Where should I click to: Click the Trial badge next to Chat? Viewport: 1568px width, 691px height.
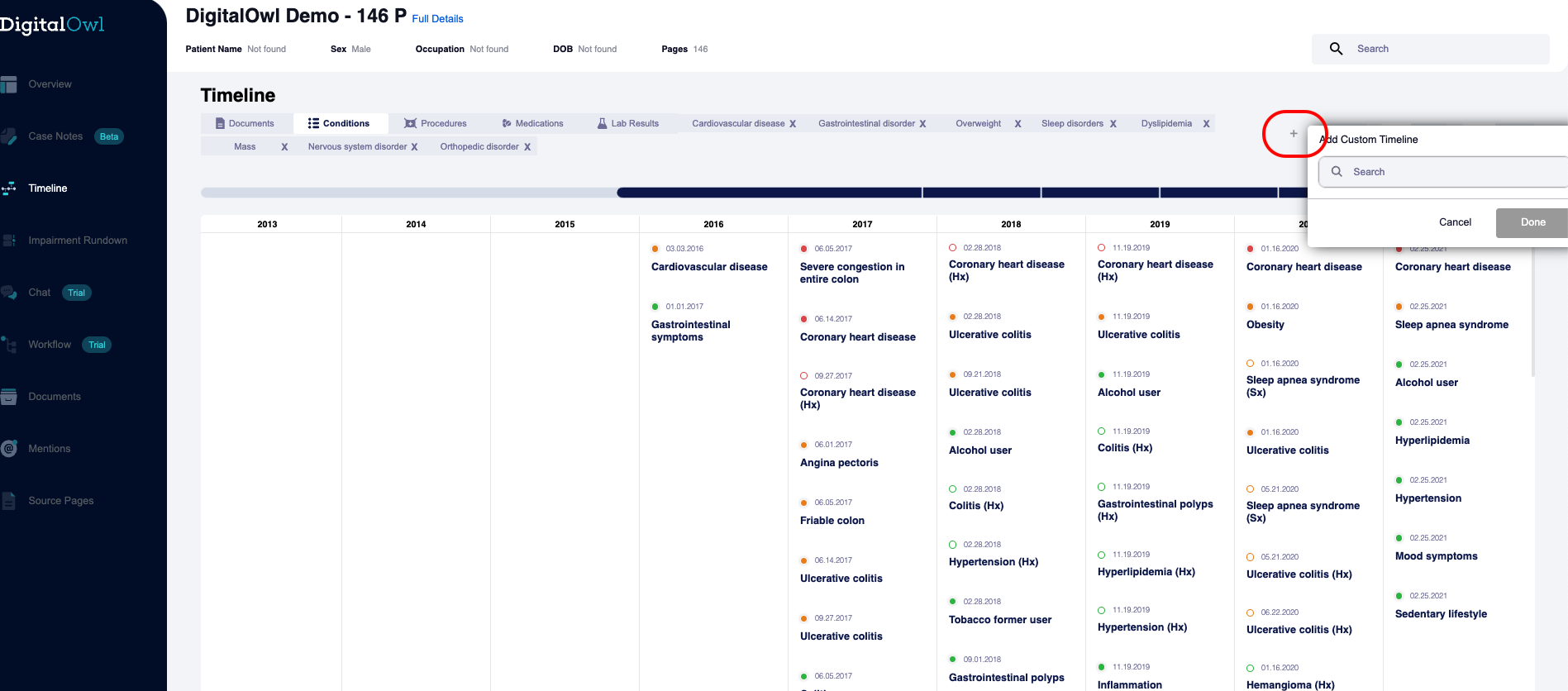(x=76, y=293)
